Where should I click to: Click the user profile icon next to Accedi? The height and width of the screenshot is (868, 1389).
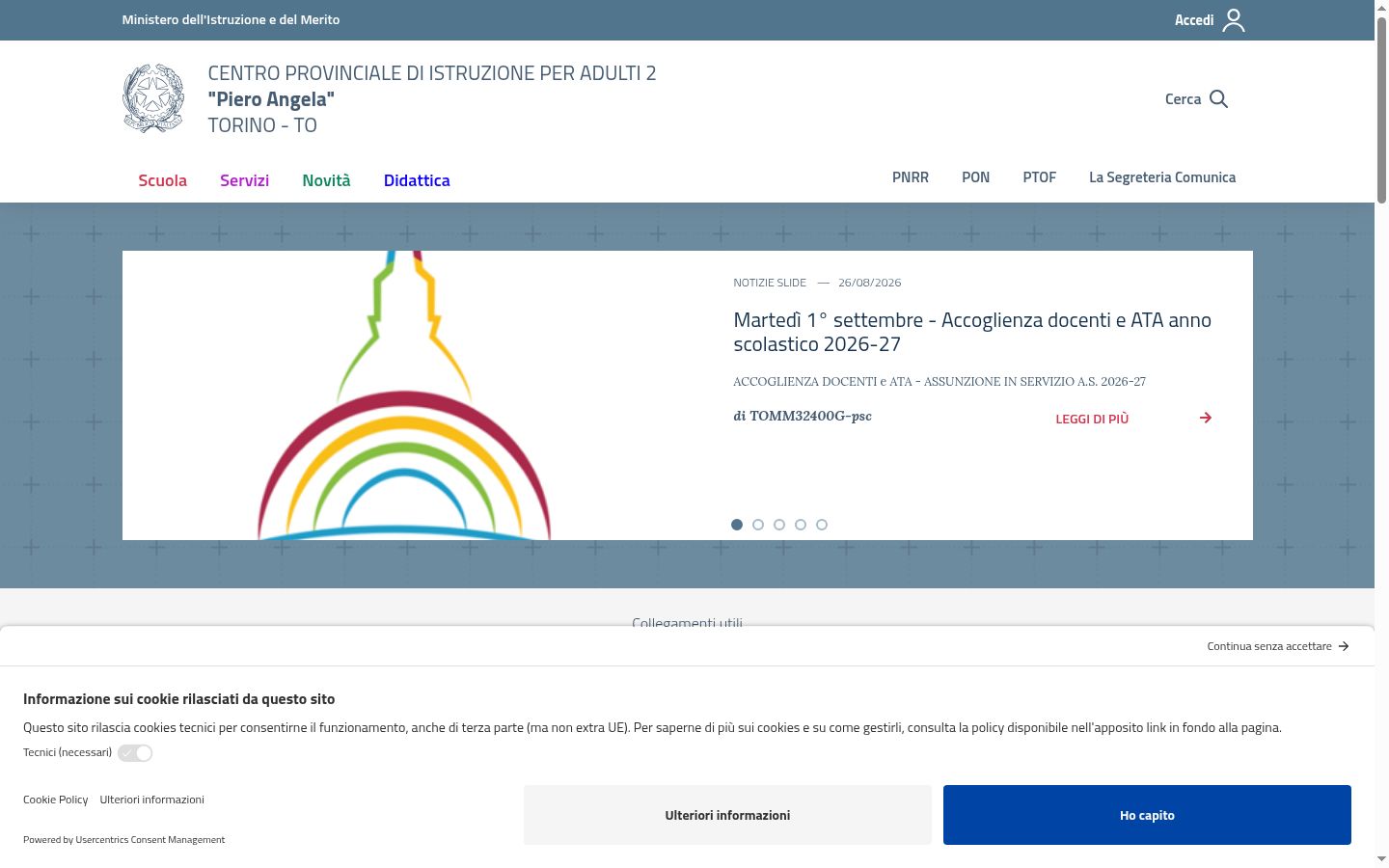[1234, 20]
